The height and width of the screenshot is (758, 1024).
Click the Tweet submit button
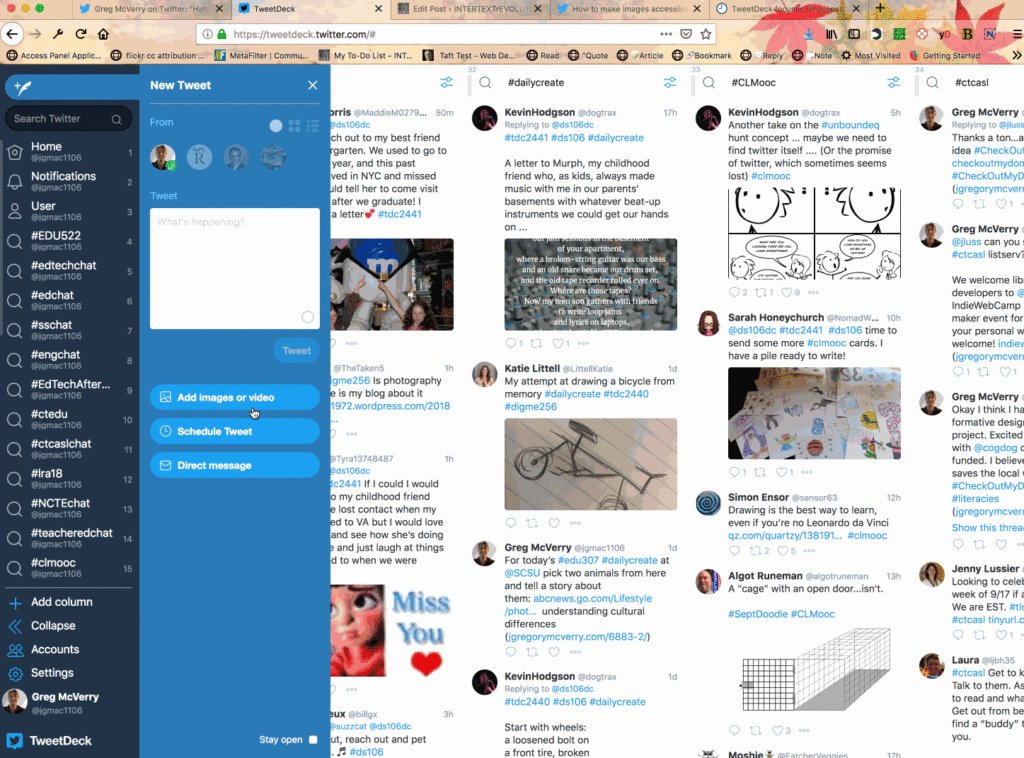pos(296,351)
